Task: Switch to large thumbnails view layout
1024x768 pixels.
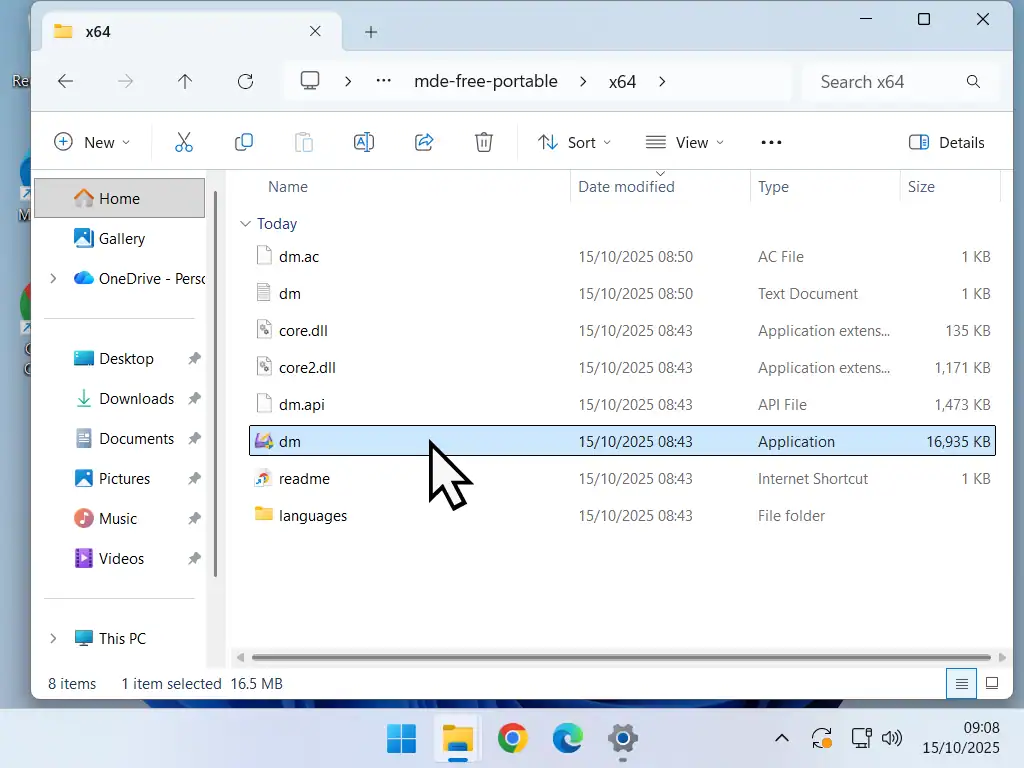Action: 992,684
